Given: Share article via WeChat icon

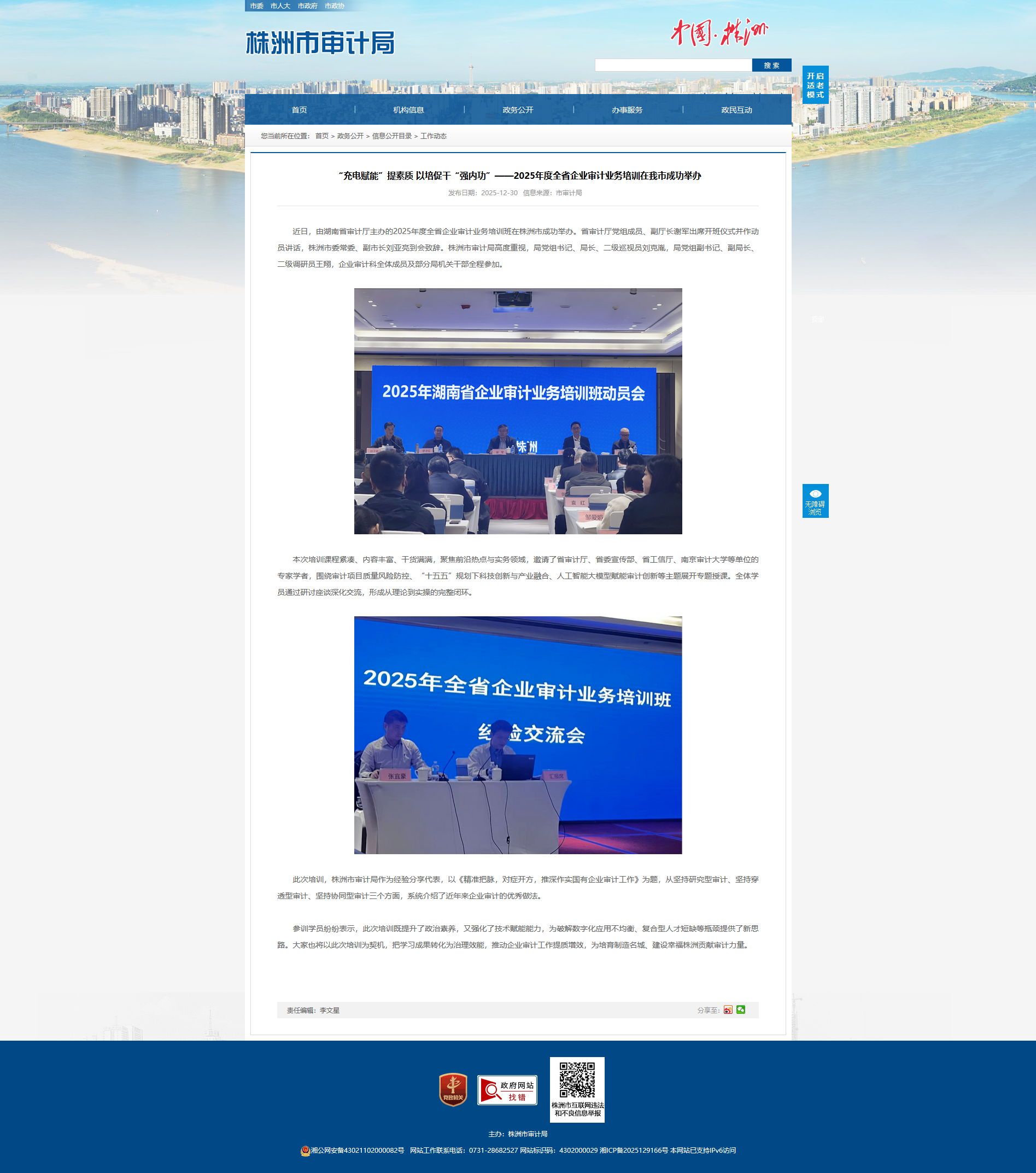Looking at the screenshot, I should point(741,1009).
